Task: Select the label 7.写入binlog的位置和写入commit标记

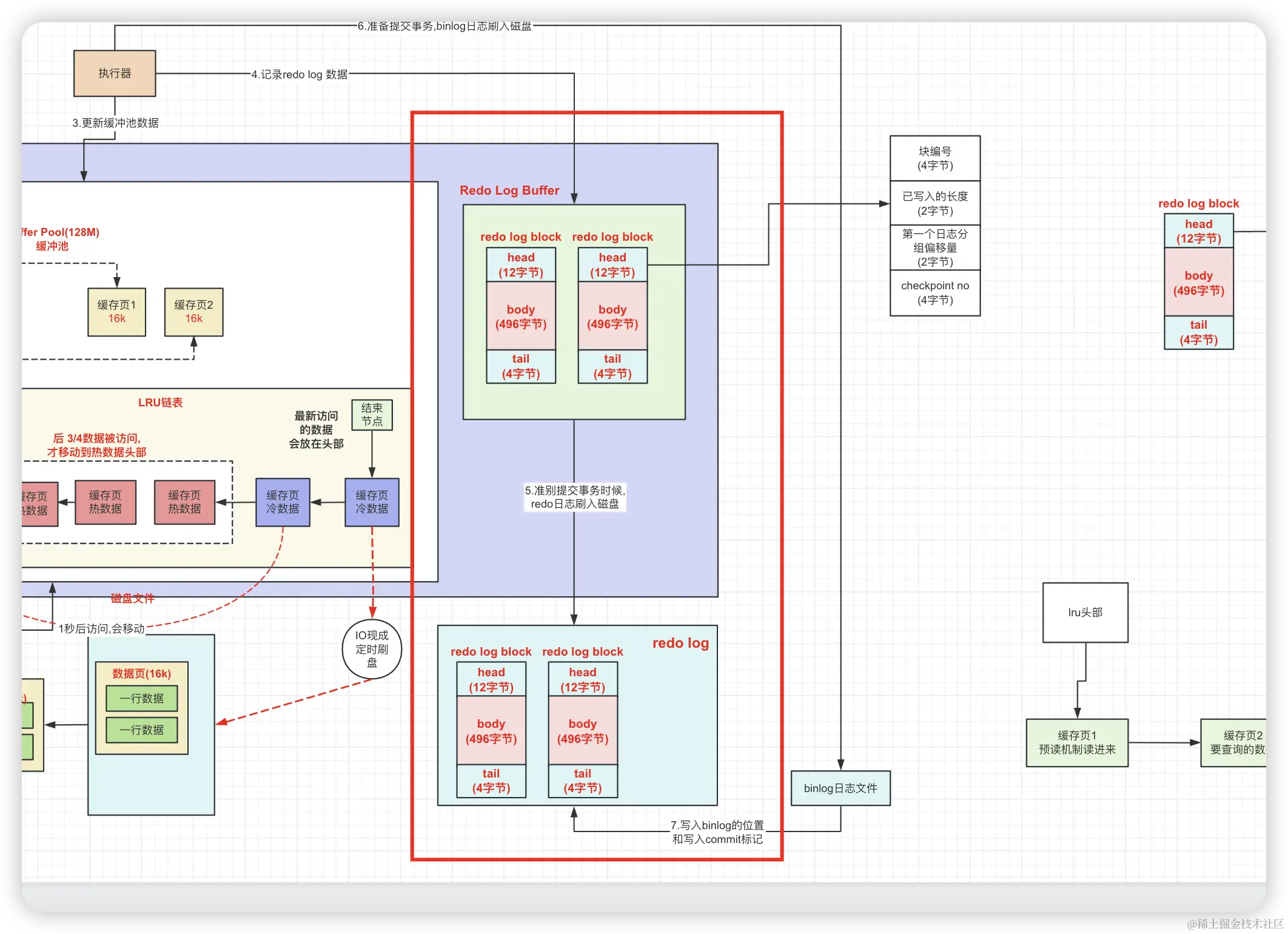Action: point(717,832)
